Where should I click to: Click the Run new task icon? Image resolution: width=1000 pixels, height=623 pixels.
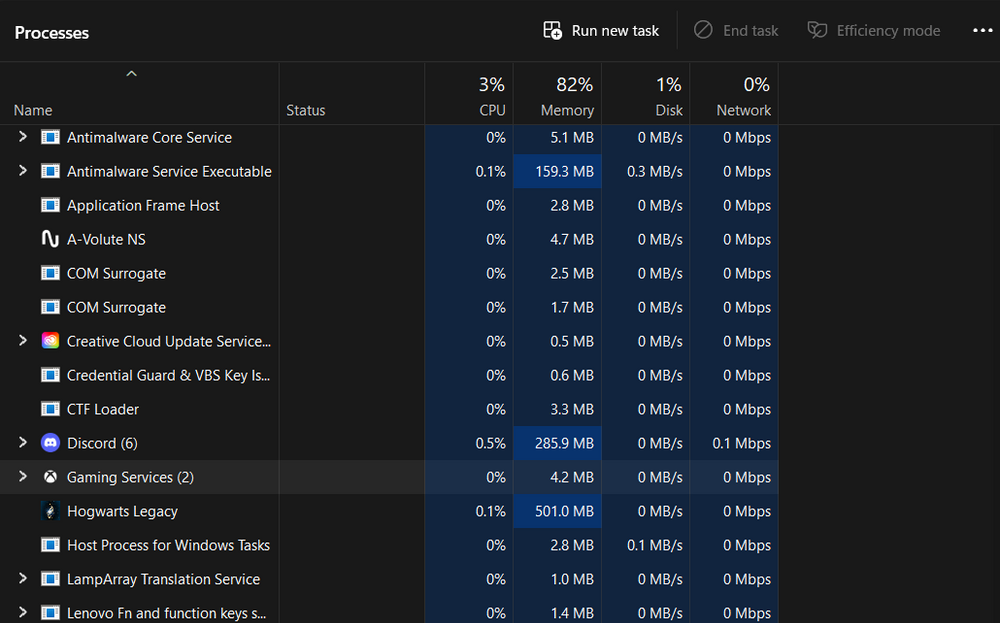[x=552, y=31]
